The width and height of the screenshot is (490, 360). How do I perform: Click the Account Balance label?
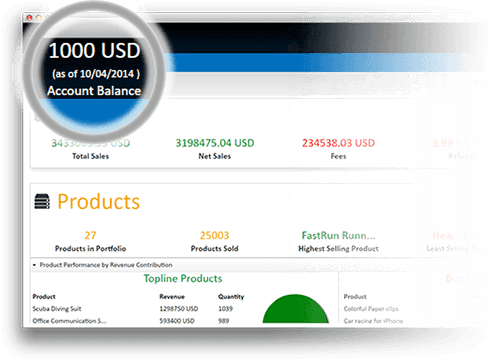tap(94, 91)
